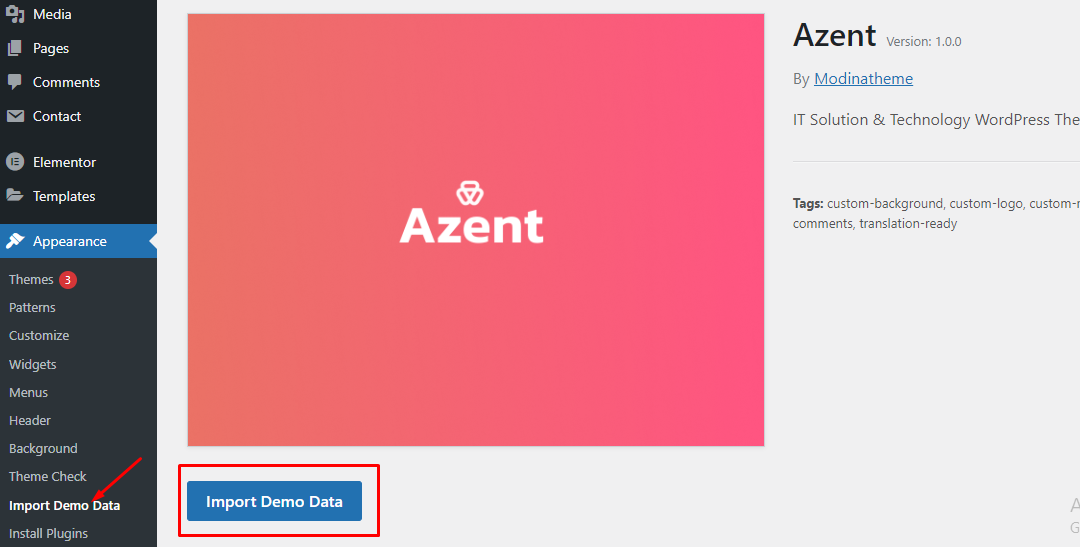Click the Appearance paintbrush icon

click(15, 241)
